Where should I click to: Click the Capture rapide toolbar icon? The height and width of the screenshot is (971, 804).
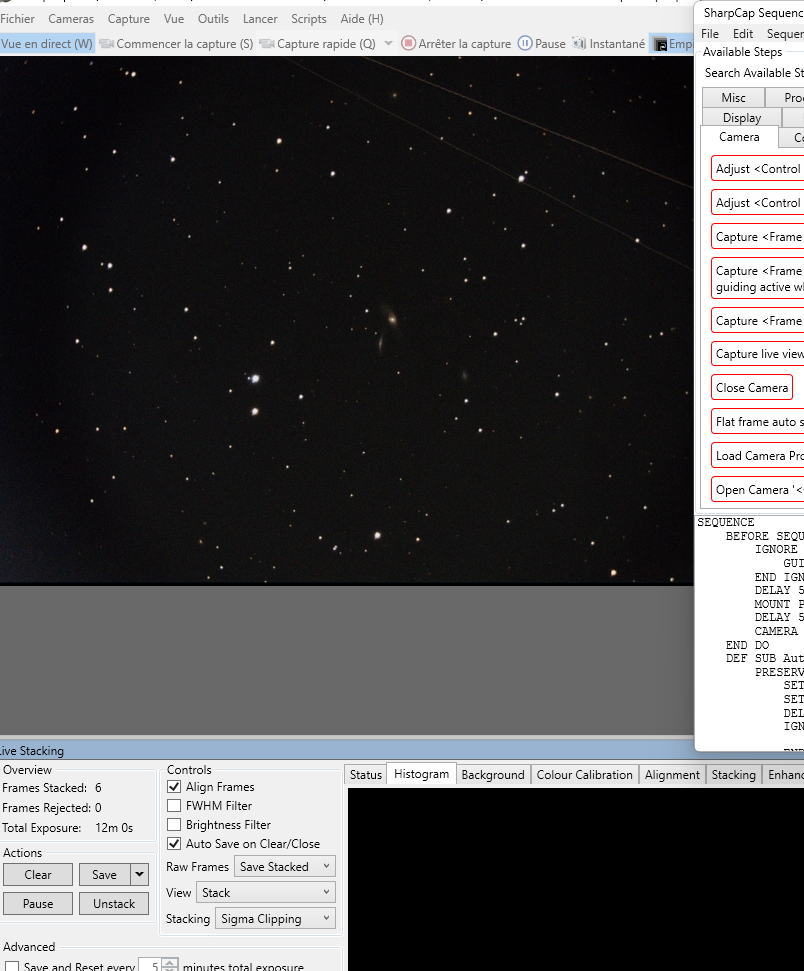pyautogui.click(x=267, y=44)
